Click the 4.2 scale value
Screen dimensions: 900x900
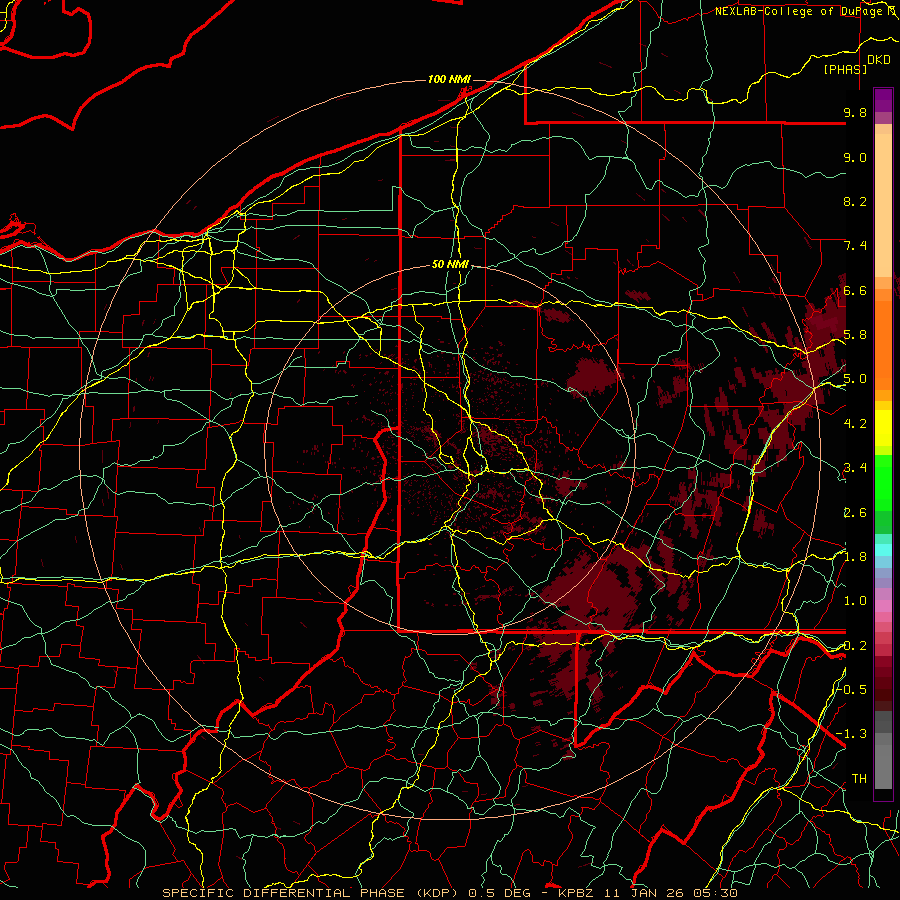[x=855, y=424]
